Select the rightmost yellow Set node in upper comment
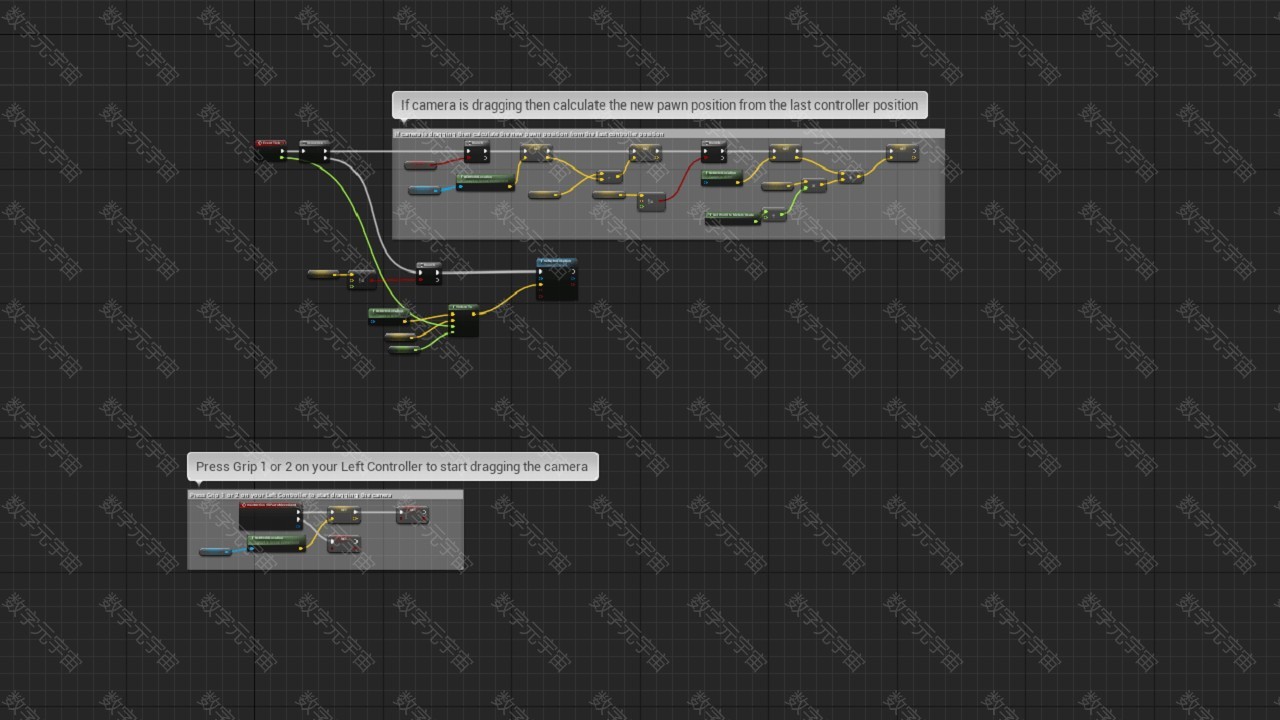This screenshot has width=1280, height=720. pyautogui.click(x=902, y=153)
